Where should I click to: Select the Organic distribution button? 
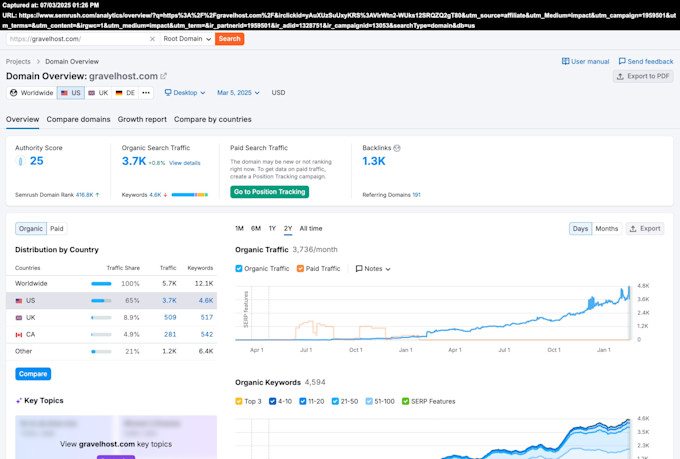point(31,229)
